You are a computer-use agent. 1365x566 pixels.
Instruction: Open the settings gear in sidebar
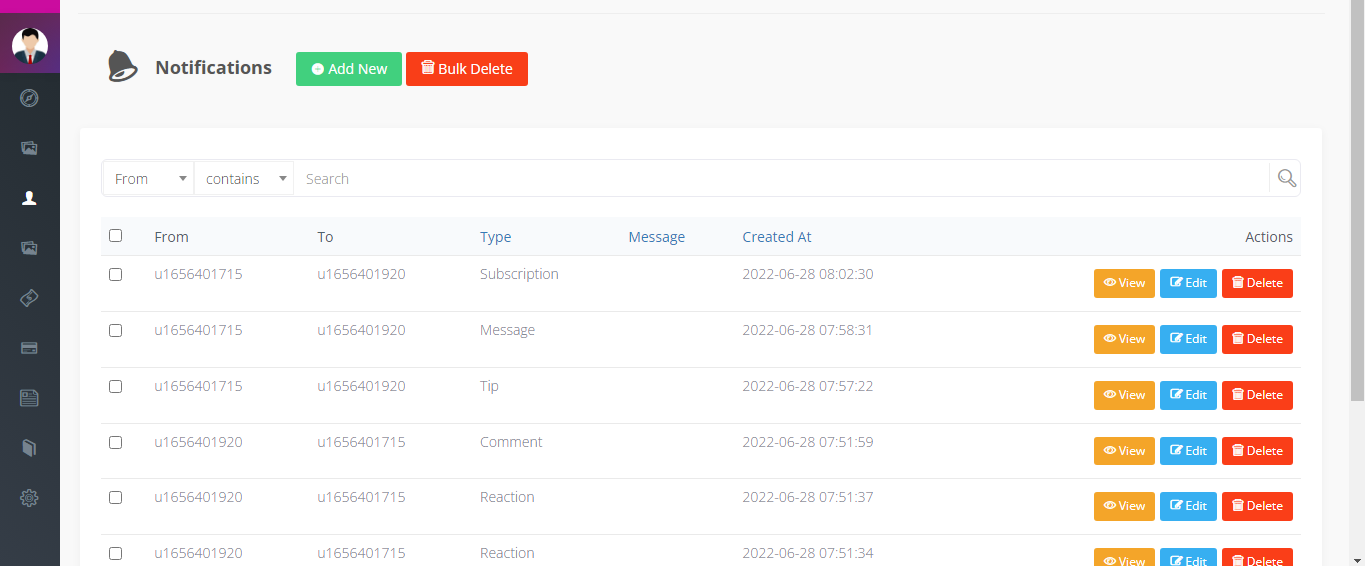click(x=29, y=498)
